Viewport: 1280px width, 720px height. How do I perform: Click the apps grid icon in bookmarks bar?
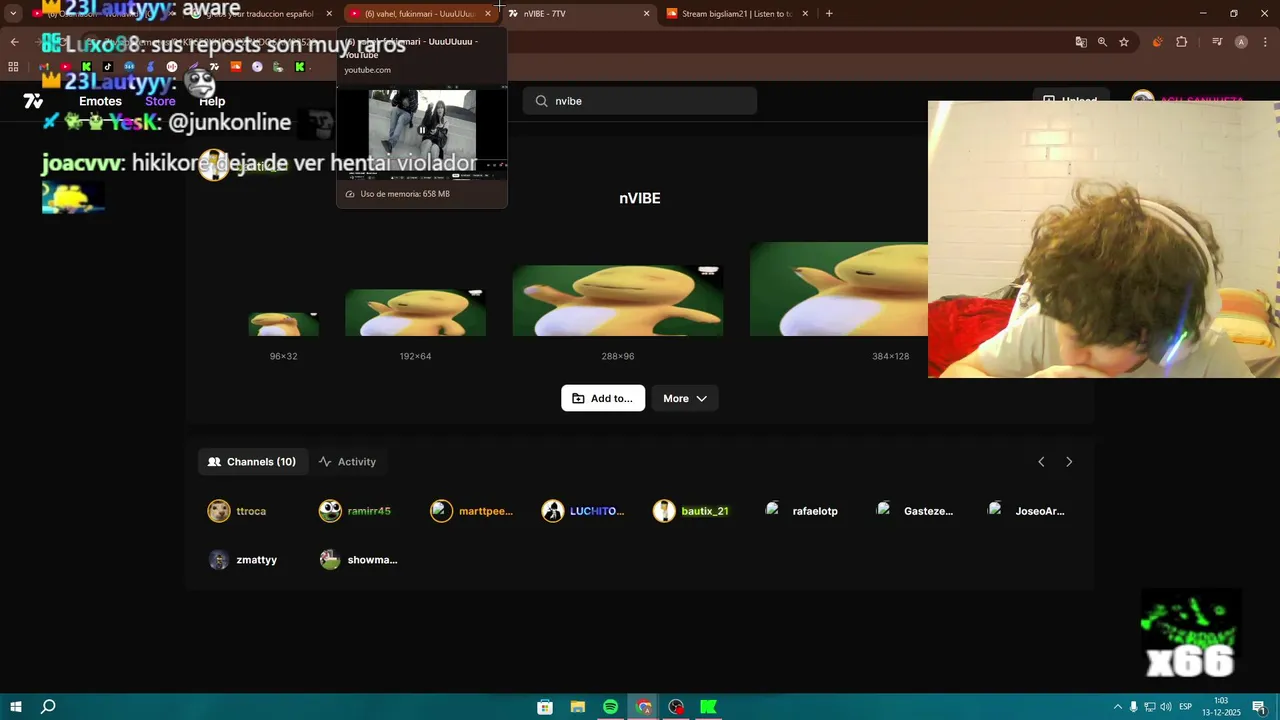pos(13,67)
